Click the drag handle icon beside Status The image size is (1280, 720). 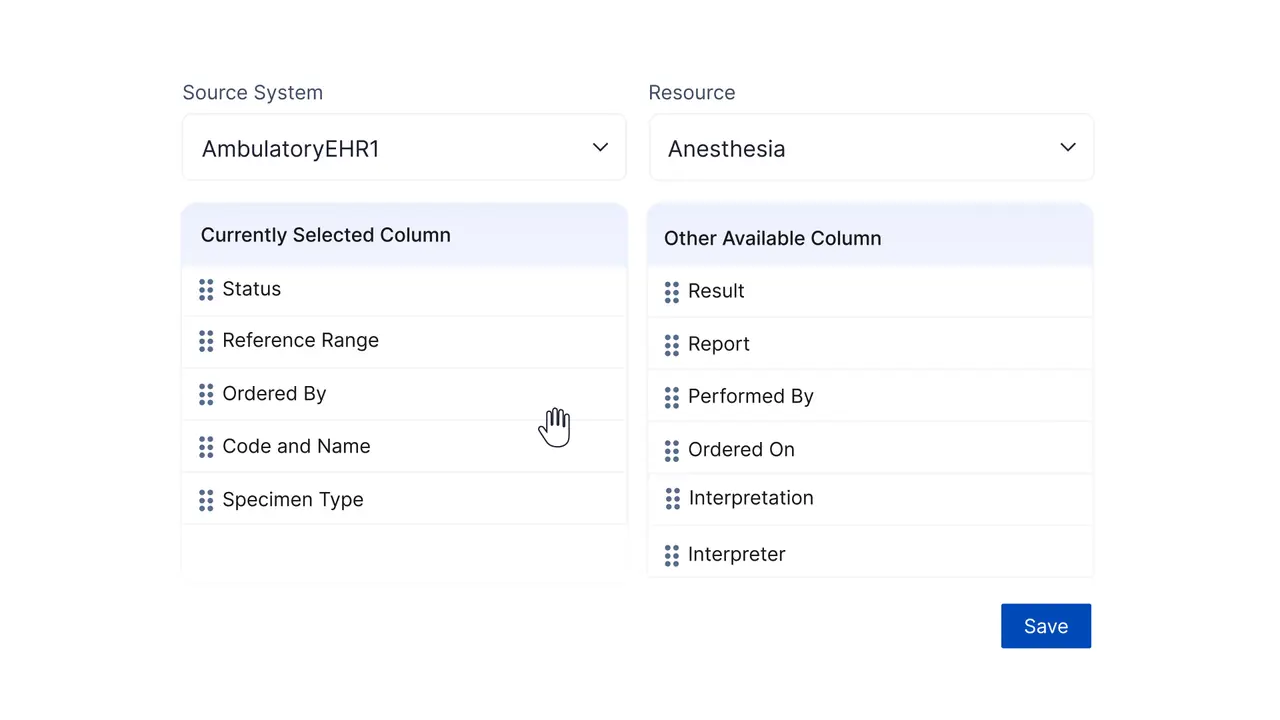tap(206, 290)
